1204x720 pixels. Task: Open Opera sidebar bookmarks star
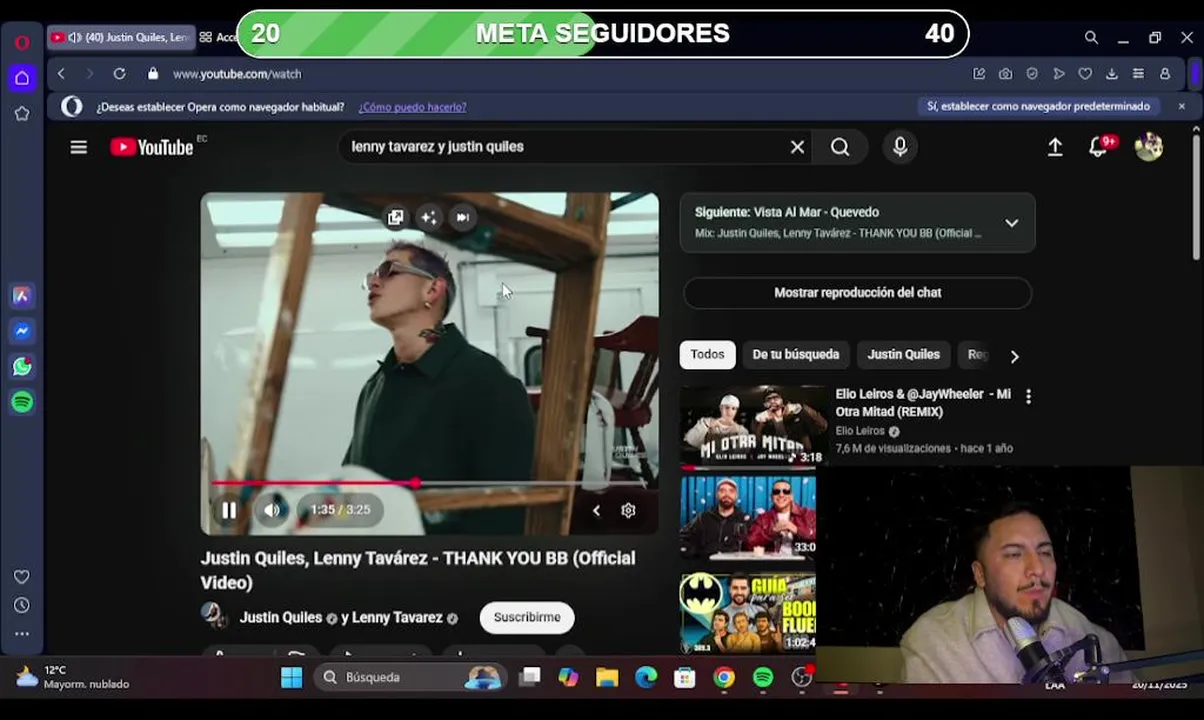click(x=22, y=114)
